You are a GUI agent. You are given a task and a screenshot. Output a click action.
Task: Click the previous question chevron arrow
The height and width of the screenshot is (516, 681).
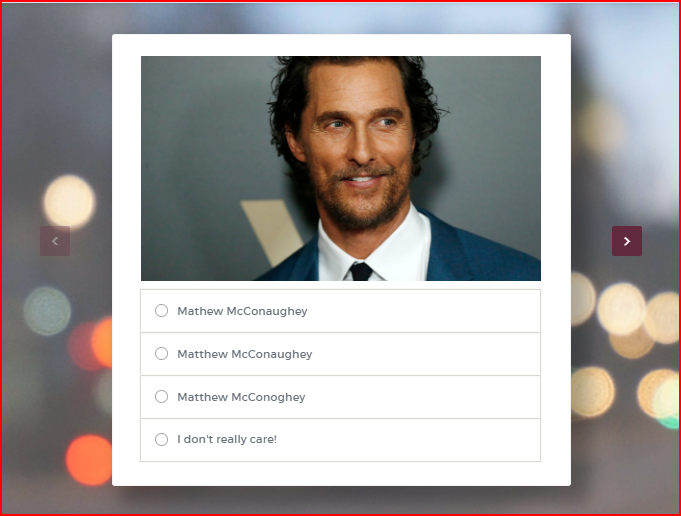(x=55, y=241)
